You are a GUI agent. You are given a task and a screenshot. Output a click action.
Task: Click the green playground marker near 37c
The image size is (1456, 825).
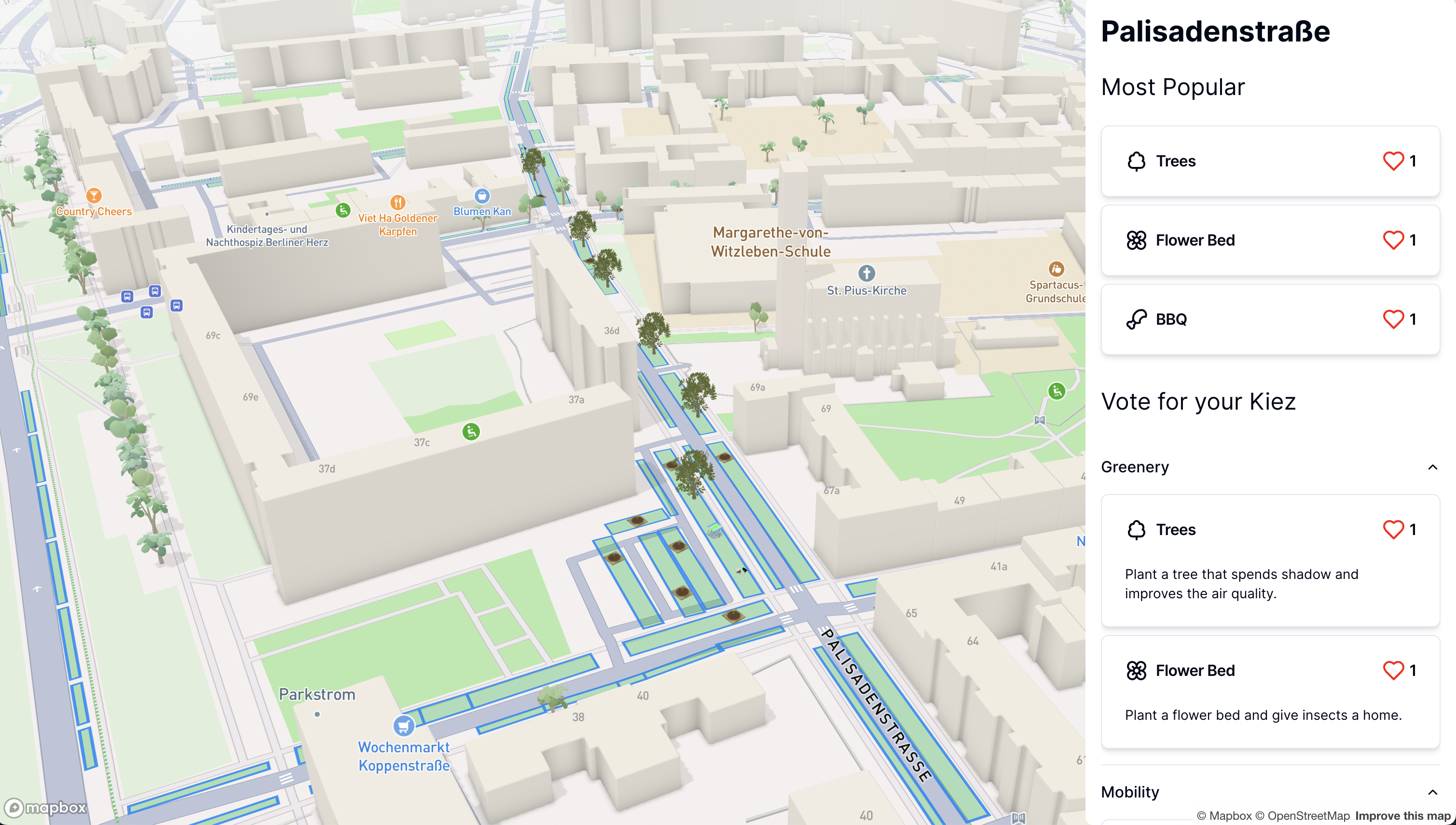tap(471, 432)
